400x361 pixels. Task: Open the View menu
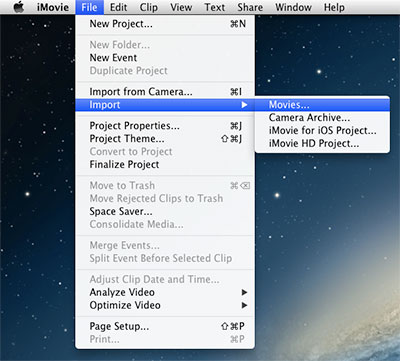coord(181,7)
